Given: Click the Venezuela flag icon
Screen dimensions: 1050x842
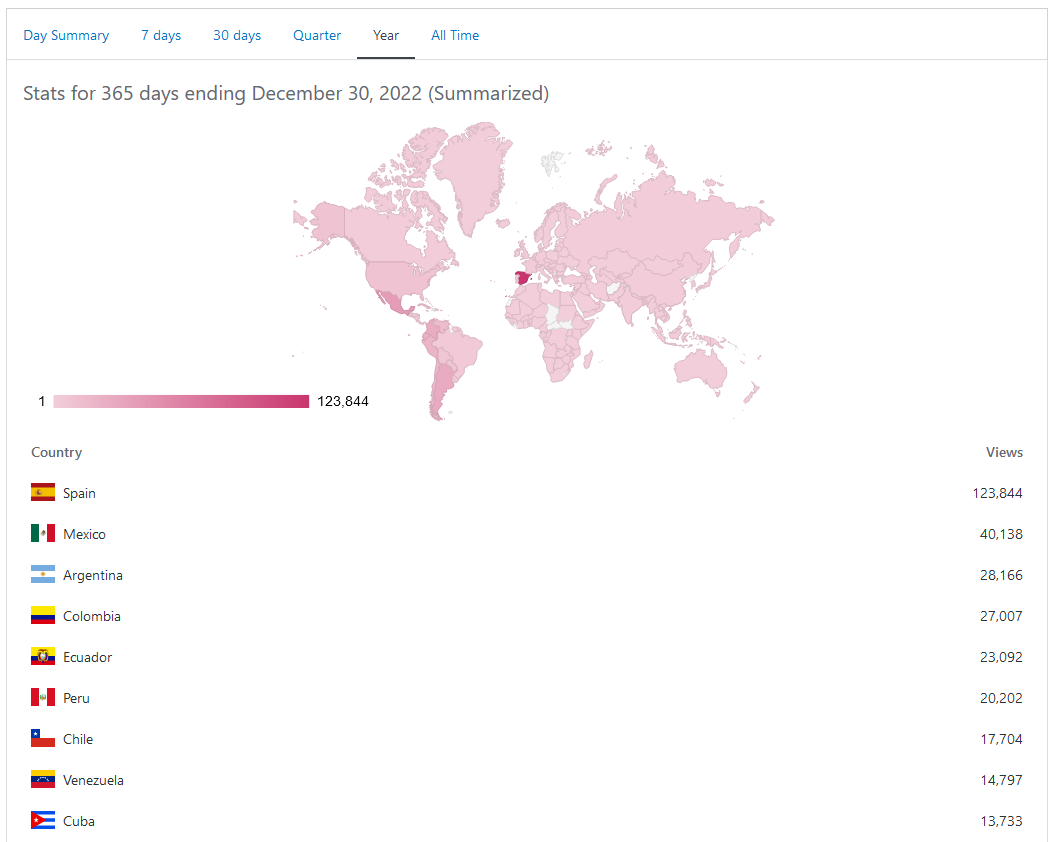Looking at the screenshot, I should tap(43, 779).
